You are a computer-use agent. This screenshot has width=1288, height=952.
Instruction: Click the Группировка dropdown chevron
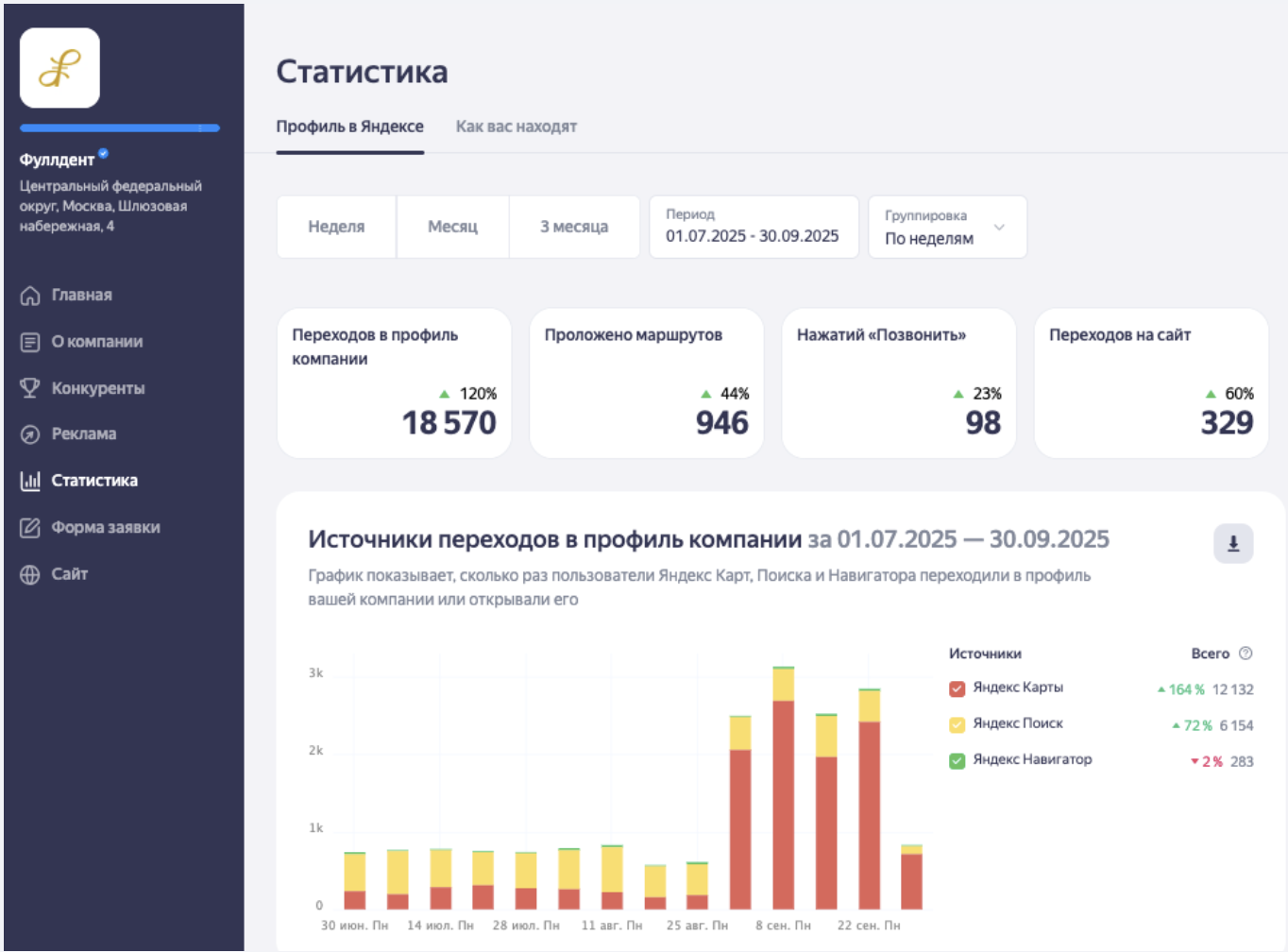[x=999, y=227]
